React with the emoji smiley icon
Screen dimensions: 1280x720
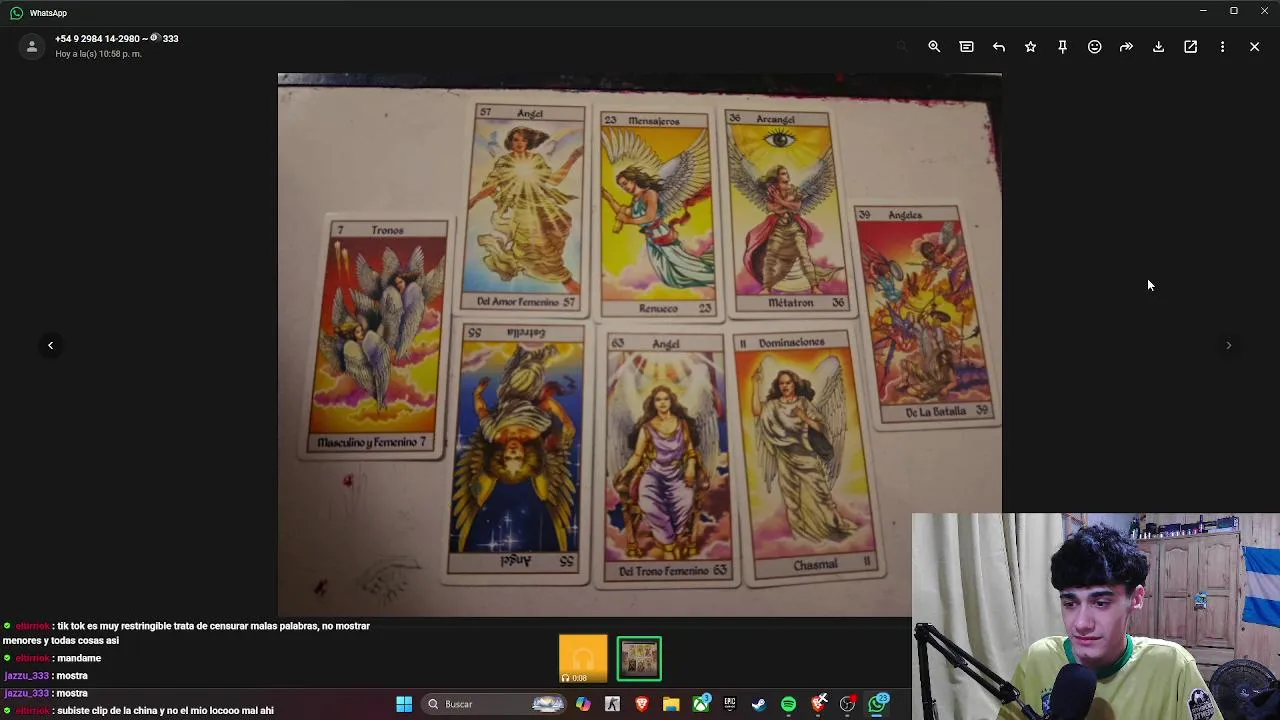point(1094,47)
